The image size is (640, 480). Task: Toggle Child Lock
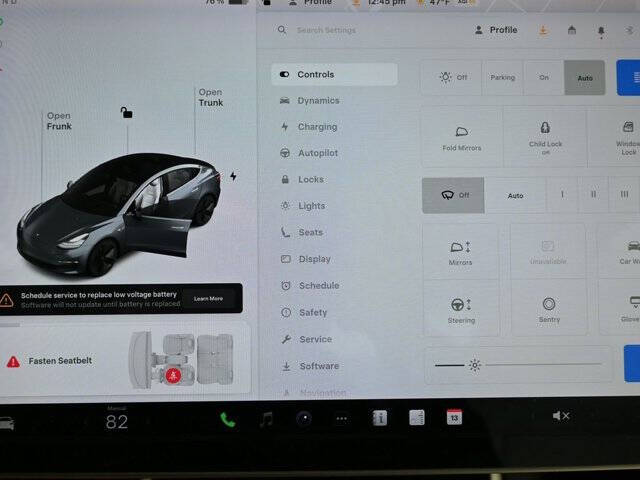545,138
